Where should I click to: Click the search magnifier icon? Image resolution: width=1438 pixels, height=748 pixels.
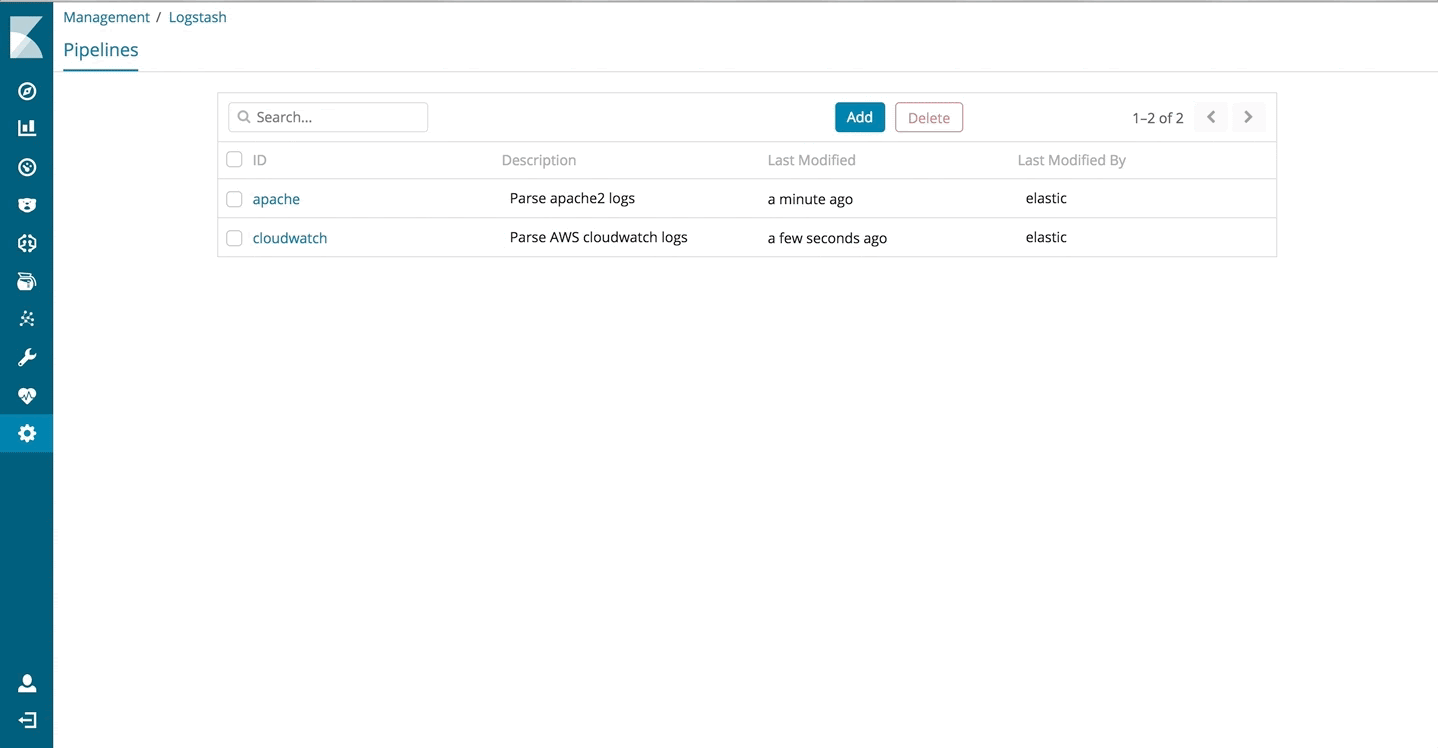click(x=244, y=117)
